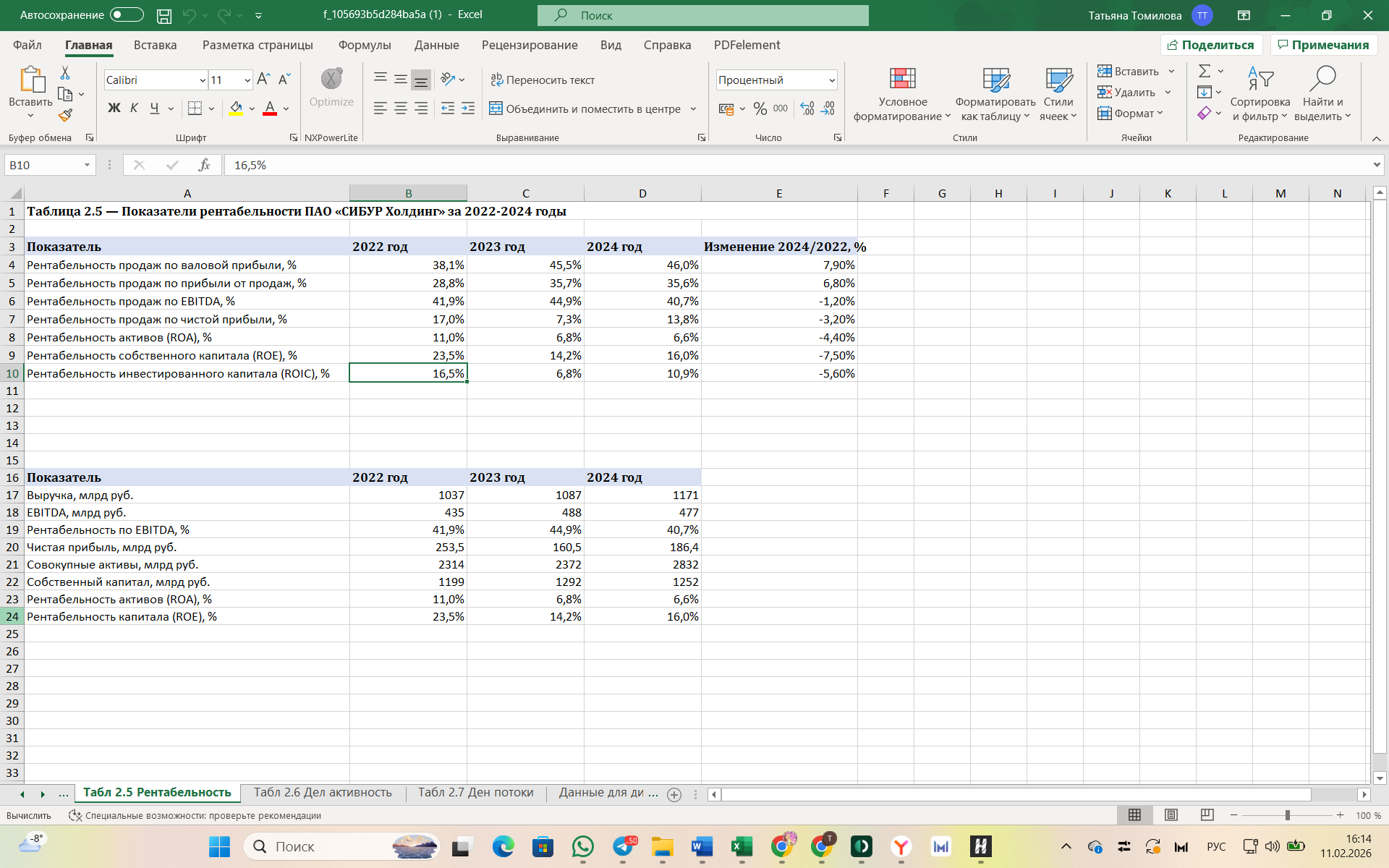Toggle the AutoSave switch
Image resolution: width=1389 pixels, height=868 pixels.
pos(127,15)
